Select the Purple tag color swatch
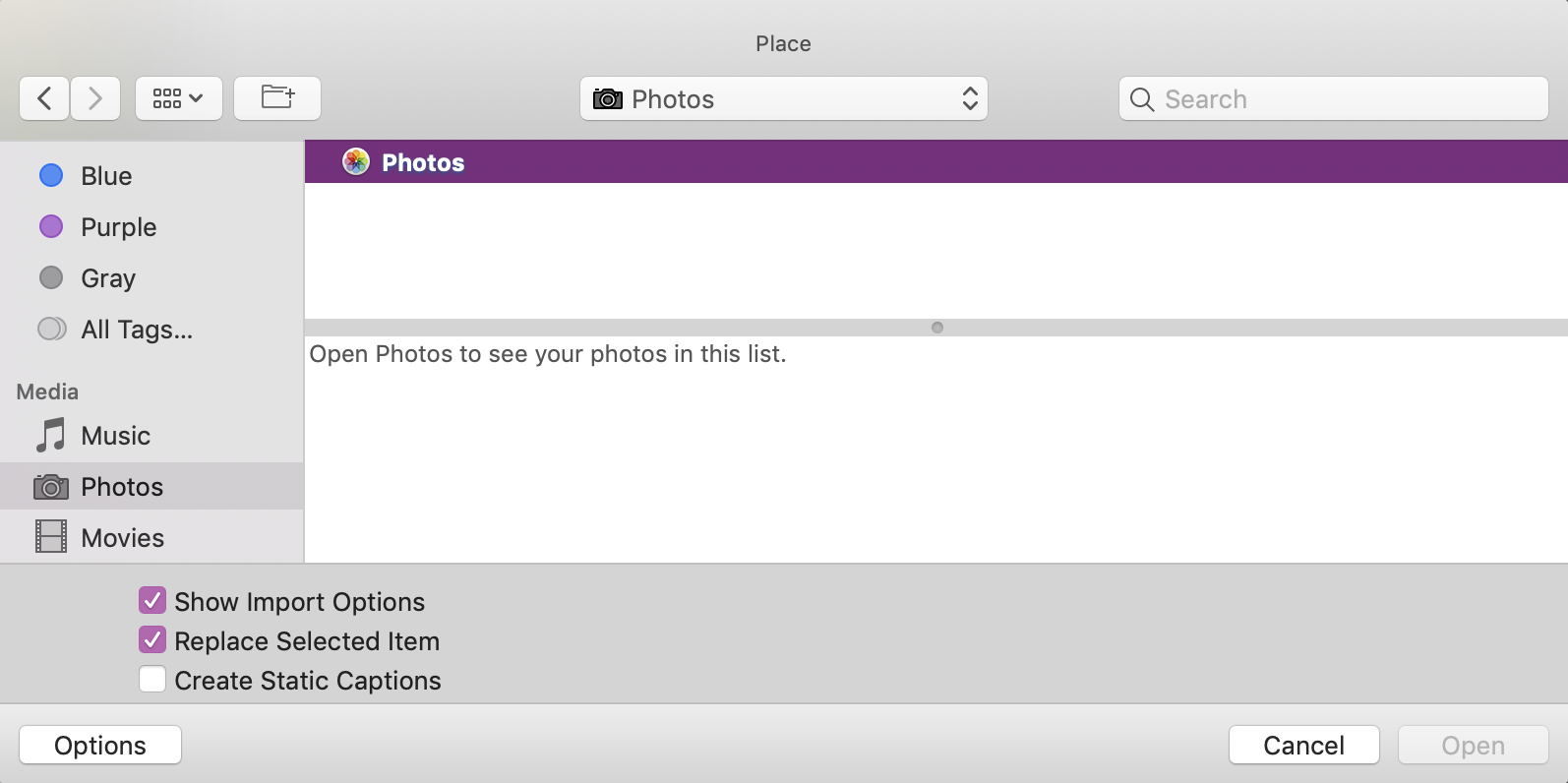The height and width of the screenshot is (783, 1568). (x=51, y=226)
